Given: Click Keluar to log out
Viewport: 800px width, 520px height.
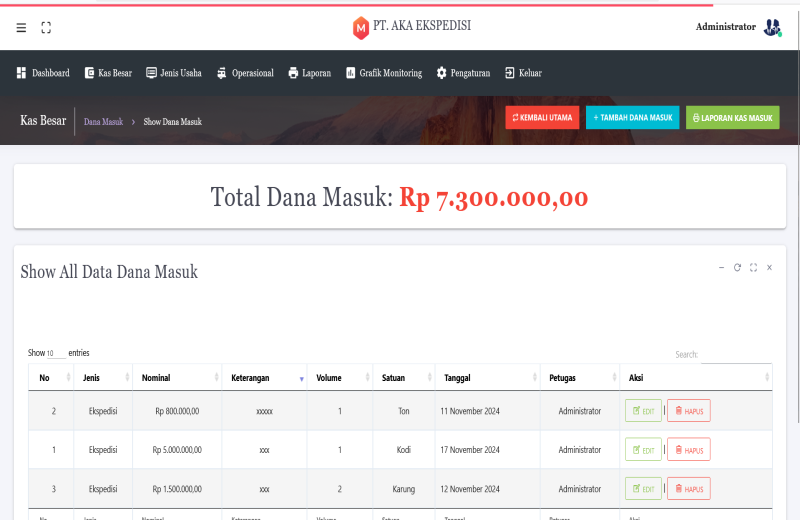Looking at the screenshot, I should pyautogui.click(x=523, y=73).
